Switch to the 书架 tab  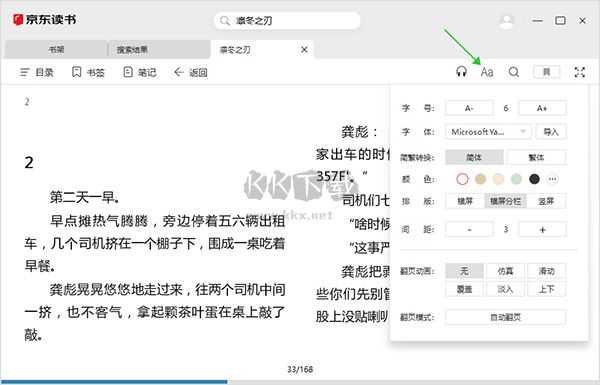pyautogui.click(x=56, y=49)
